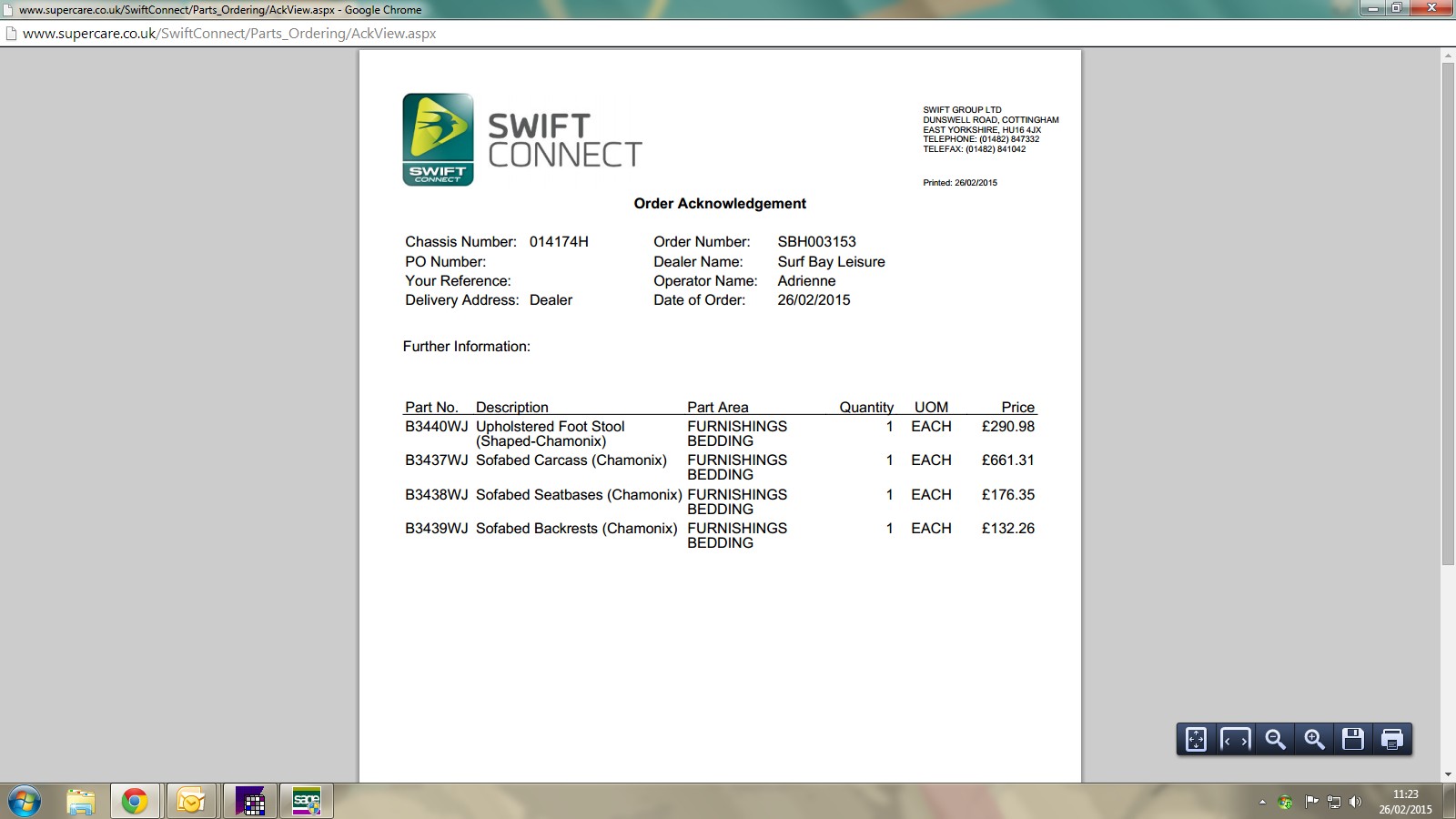The width and height of the screenshot is (1456, 819).
Task: Click the price £290.98
Action: point(1008,427)
